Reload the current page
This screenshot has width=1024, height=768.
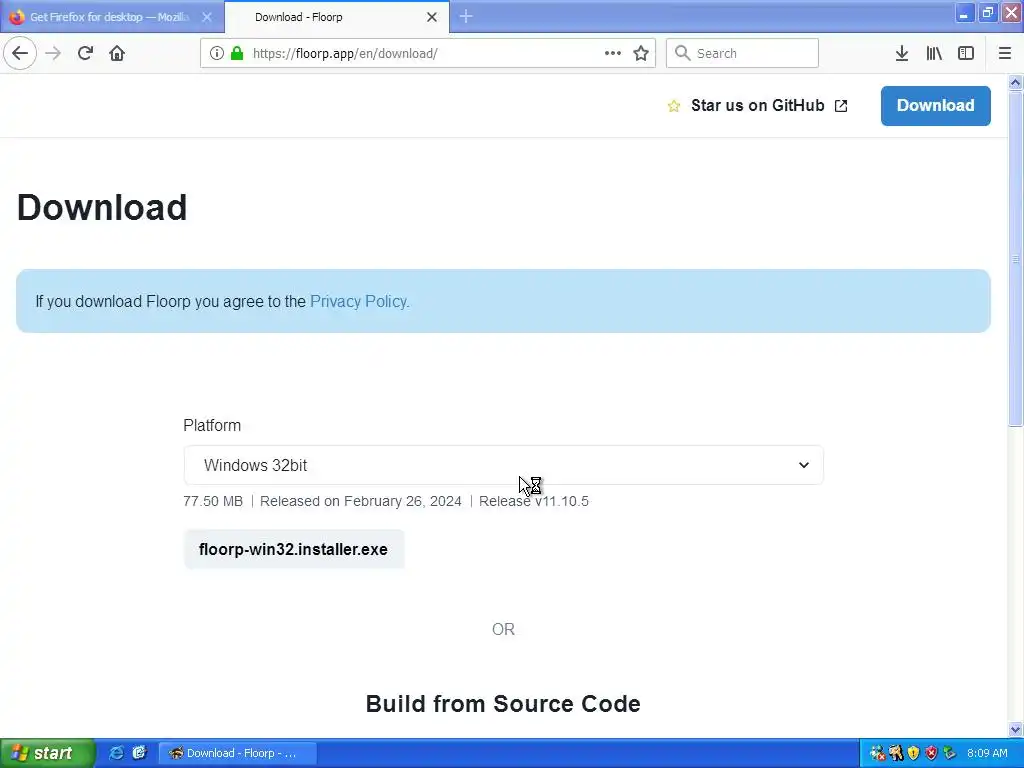pos(86,53)
